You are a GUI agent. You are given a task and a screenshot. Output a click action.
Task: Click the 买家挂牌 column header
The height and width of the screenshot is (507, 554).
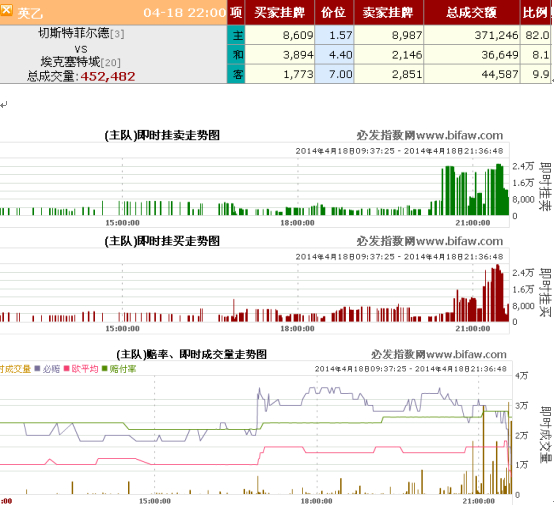tap(279, 12)
